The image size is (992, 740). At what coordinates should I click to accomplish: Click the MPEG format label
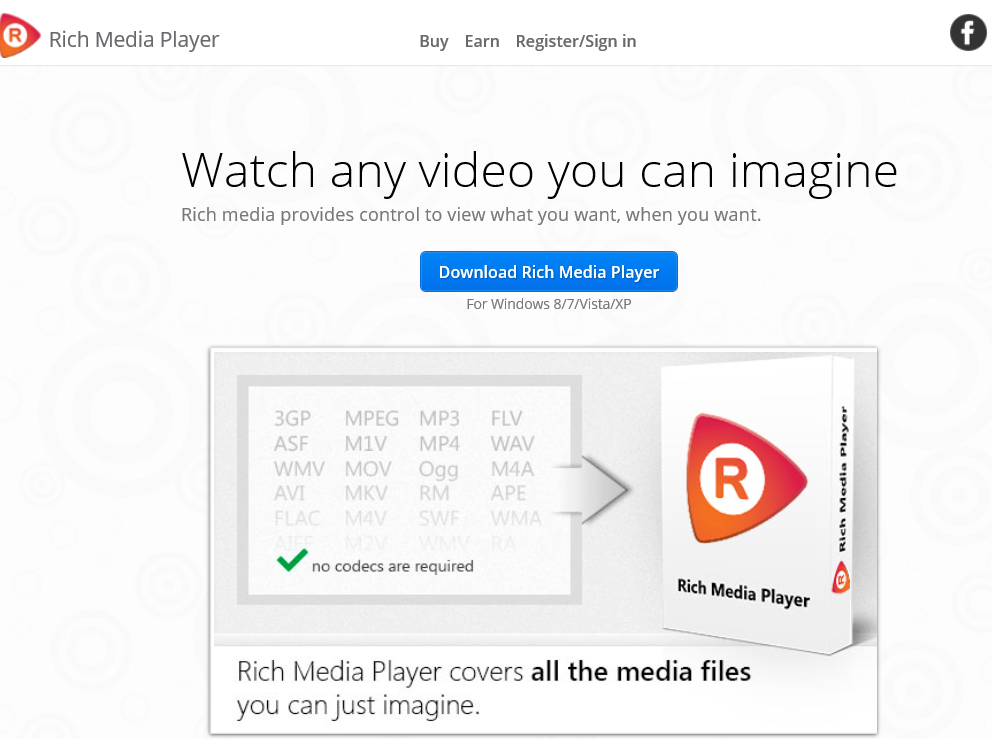371,419
